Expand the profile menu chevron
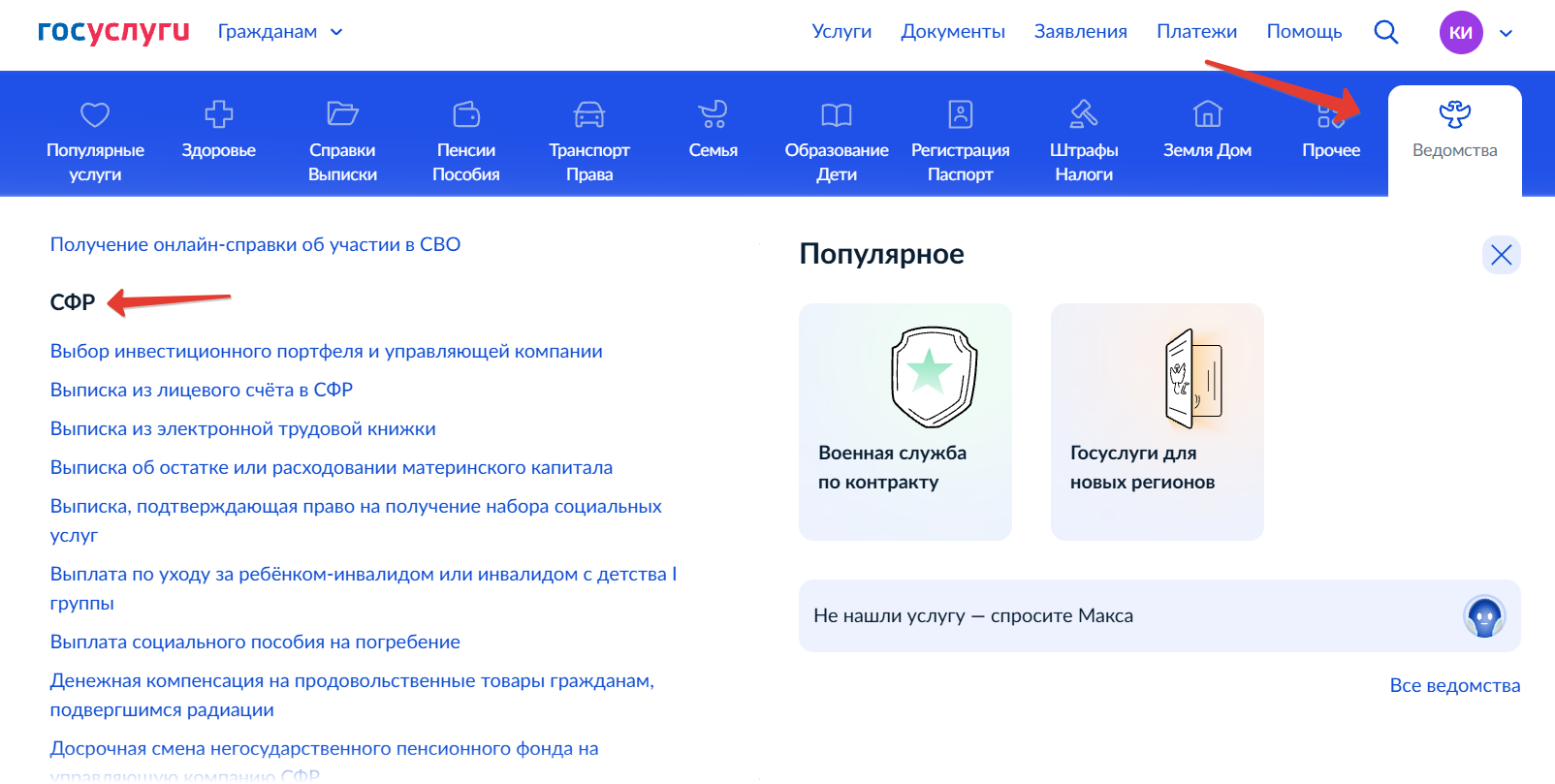 1506,33
